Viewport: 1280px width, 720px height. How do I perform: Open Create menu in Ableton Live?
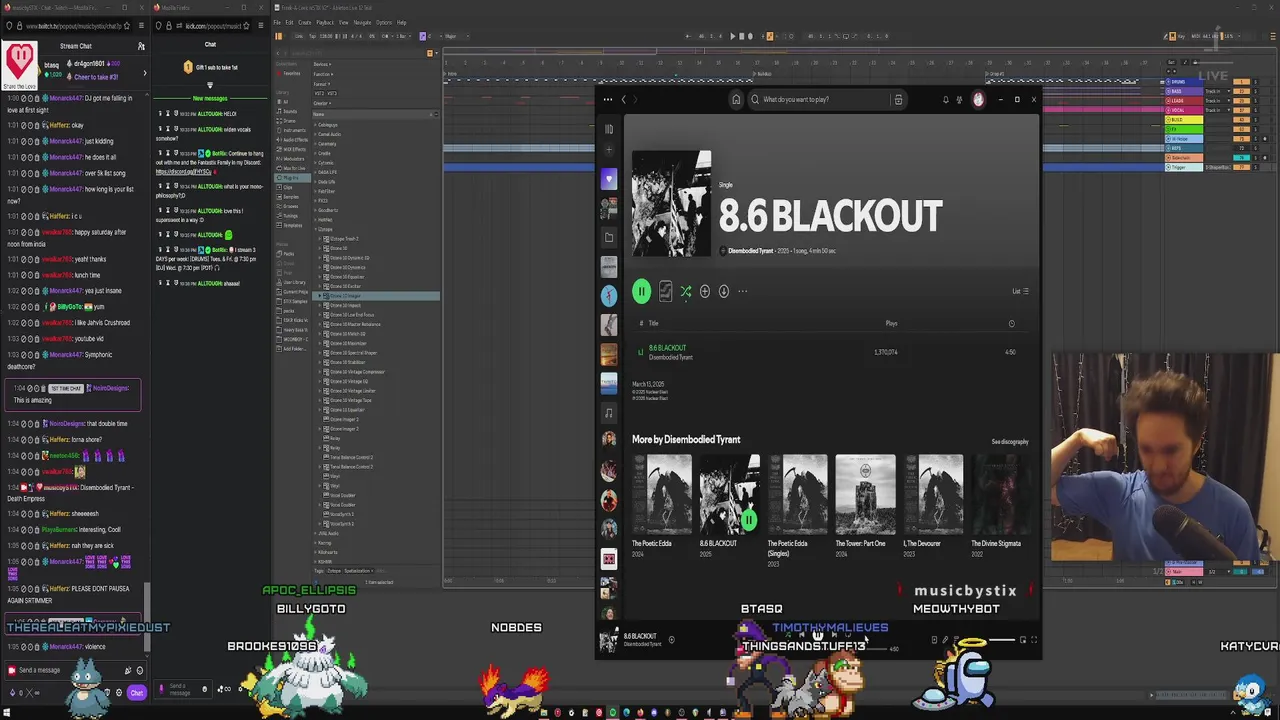(305, 22)
